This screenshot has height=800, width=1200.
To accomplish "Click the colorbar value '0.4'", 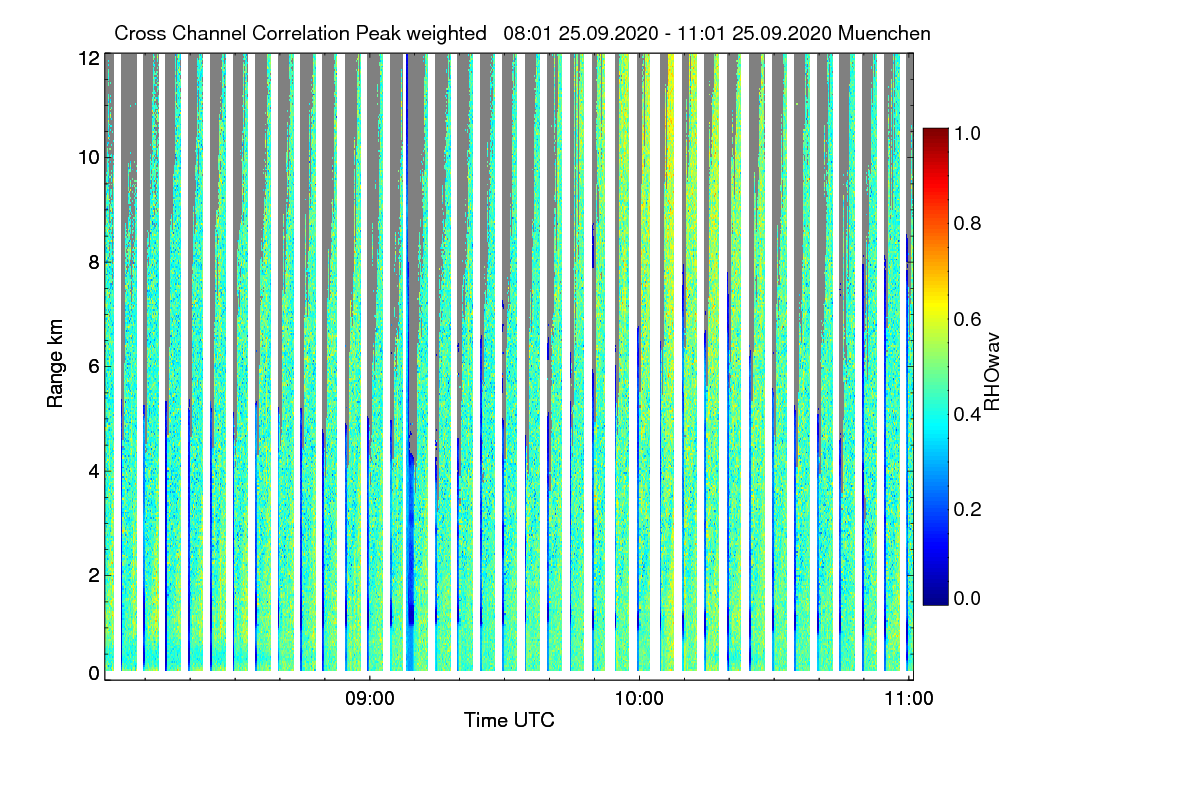I will tap(969, 414).
